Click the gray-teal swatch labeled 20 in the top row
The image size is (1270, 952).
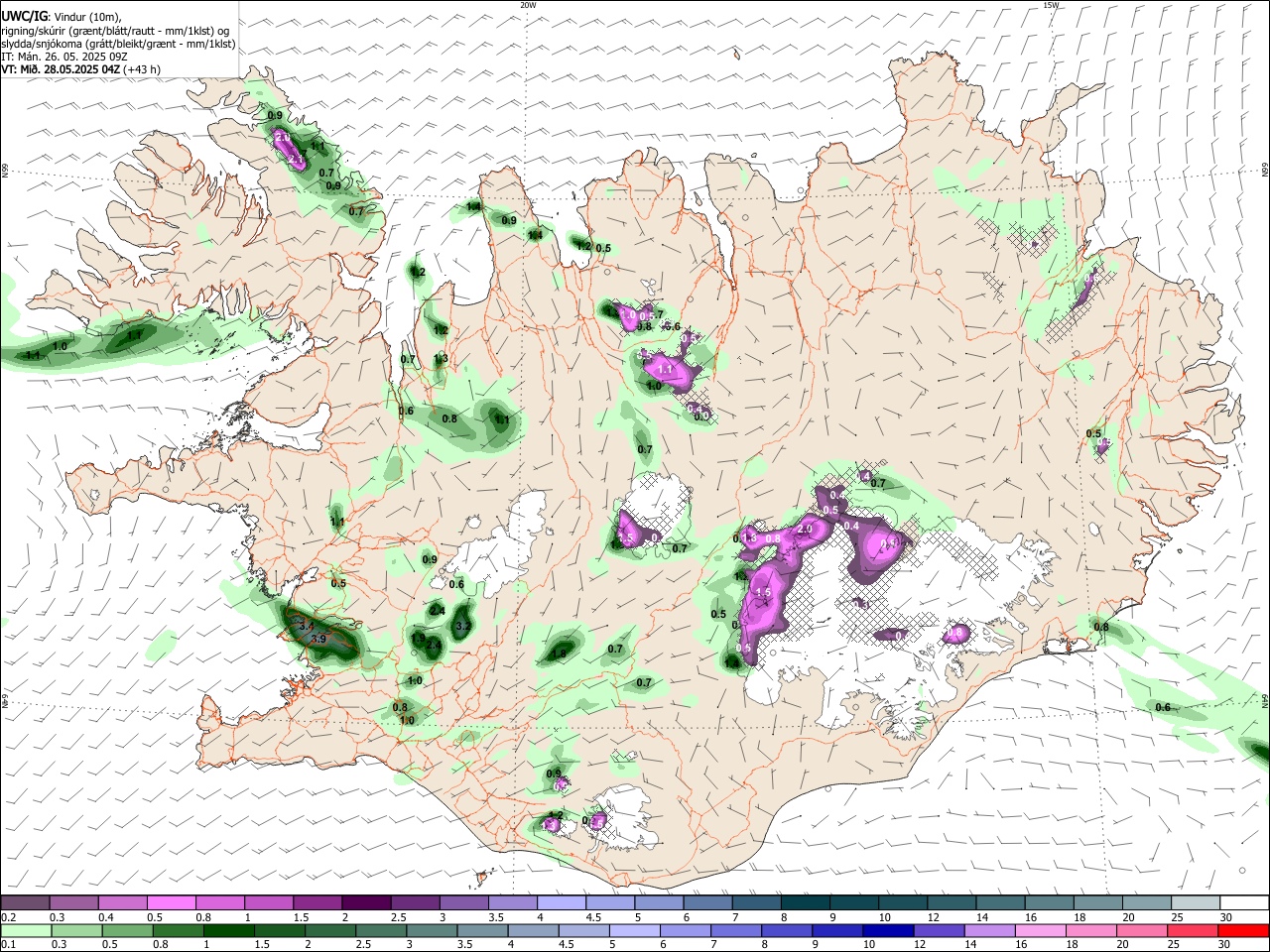pyautogui.click(x=1146, y=902)
